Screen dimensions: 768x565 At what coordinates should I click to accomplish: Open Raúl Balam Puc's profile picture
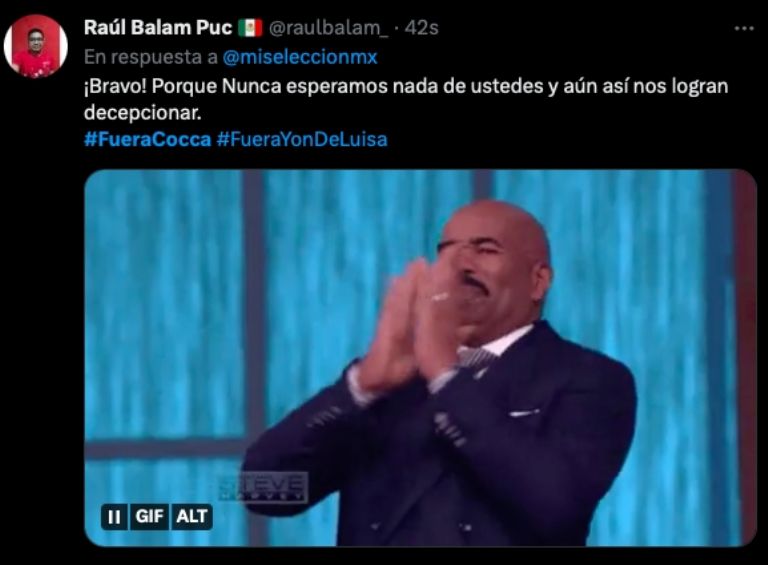(x=36, y=46)
